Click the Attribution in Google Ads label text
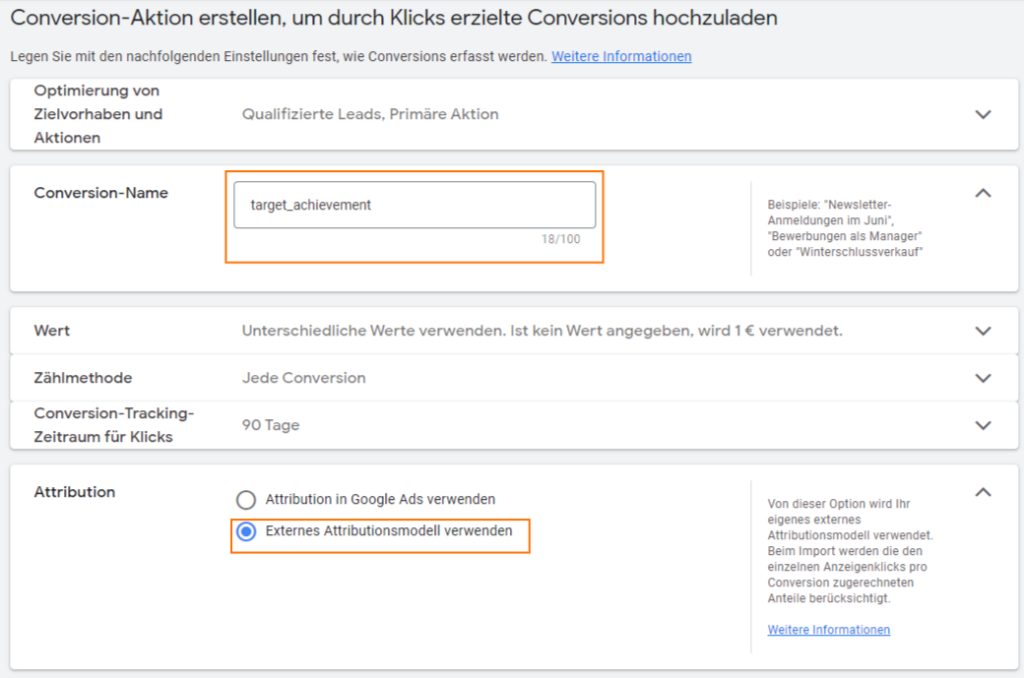 tap(380, 499)
